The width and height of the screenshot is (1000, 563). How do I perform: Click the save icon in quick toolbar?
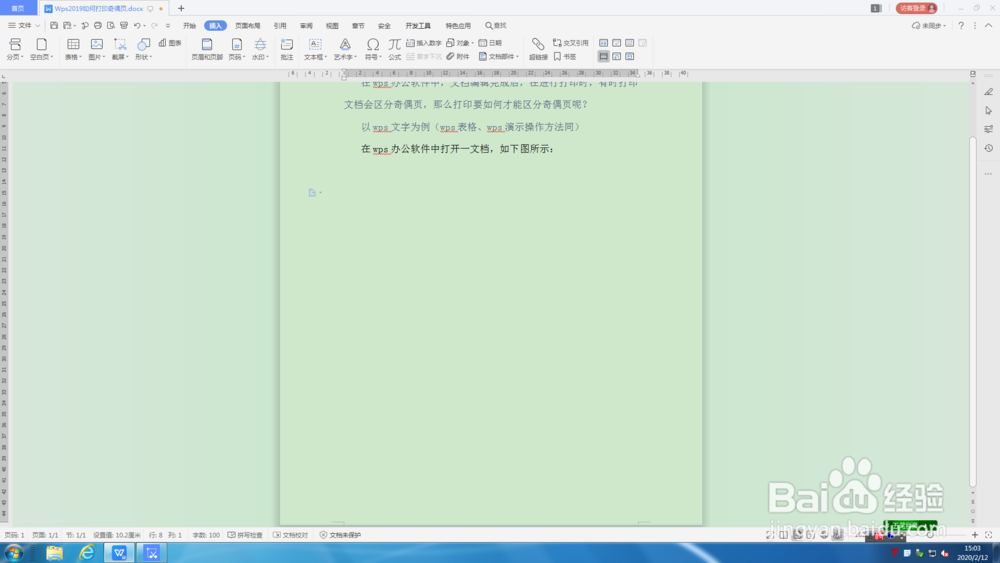point(54,26)
